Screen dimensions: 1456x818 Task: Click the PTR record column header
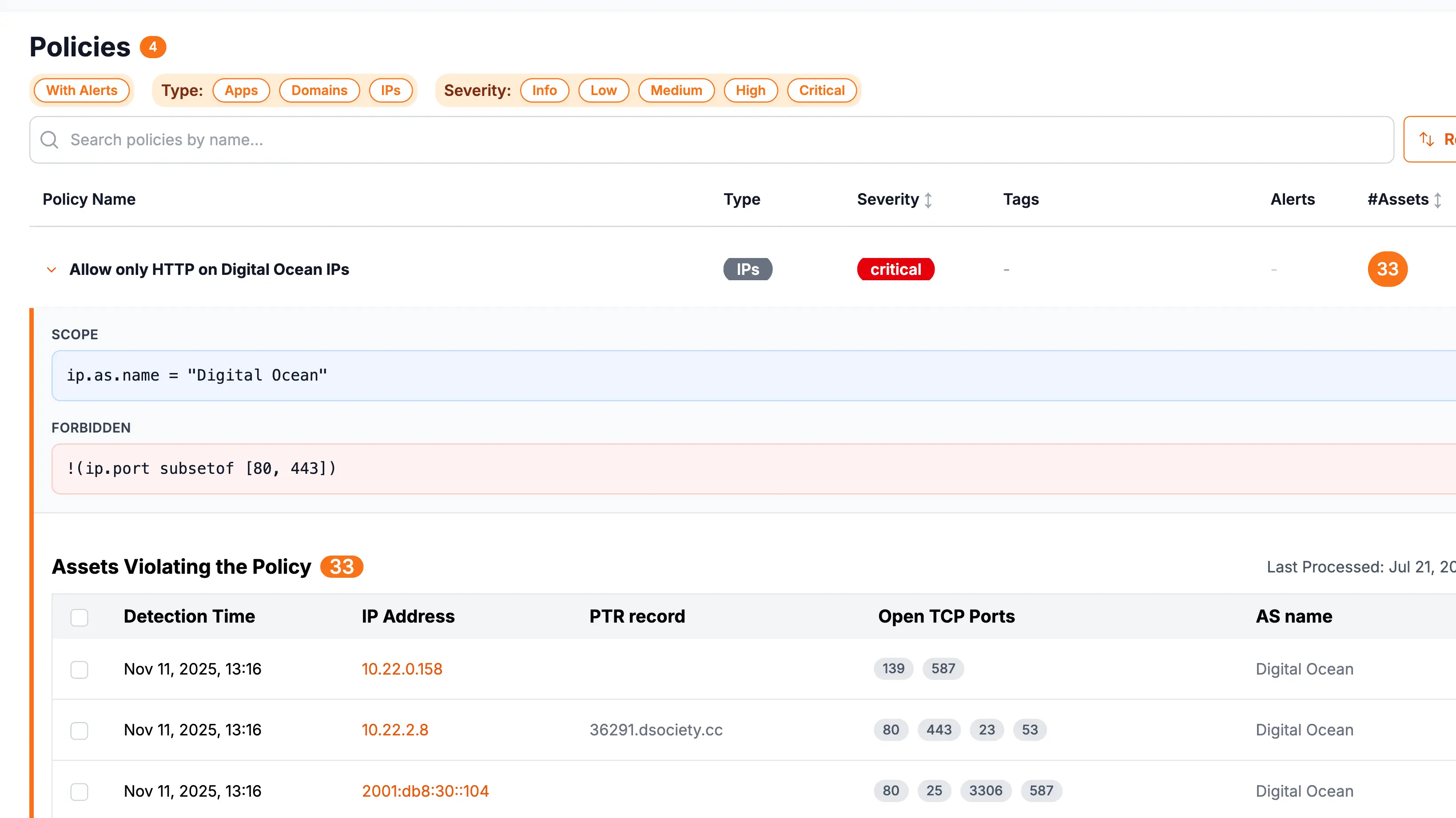pos(637,616)
